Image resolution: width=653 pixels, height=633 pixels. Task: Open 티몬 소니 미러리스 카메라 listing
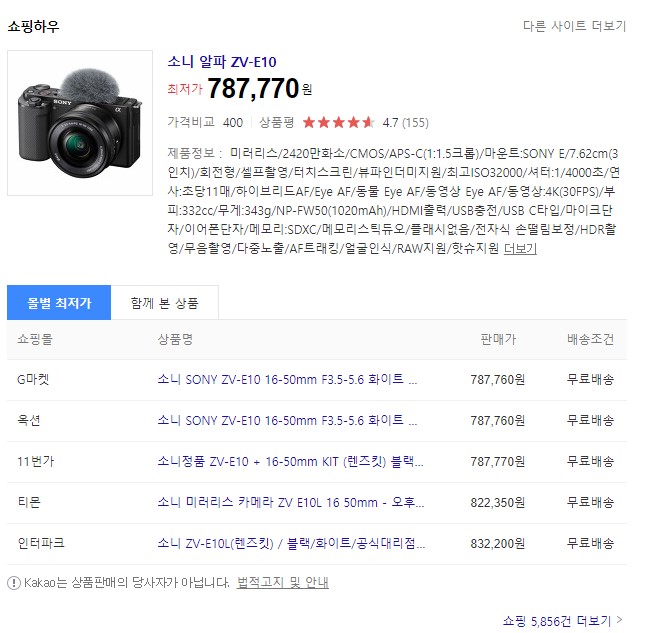[291, 502]
